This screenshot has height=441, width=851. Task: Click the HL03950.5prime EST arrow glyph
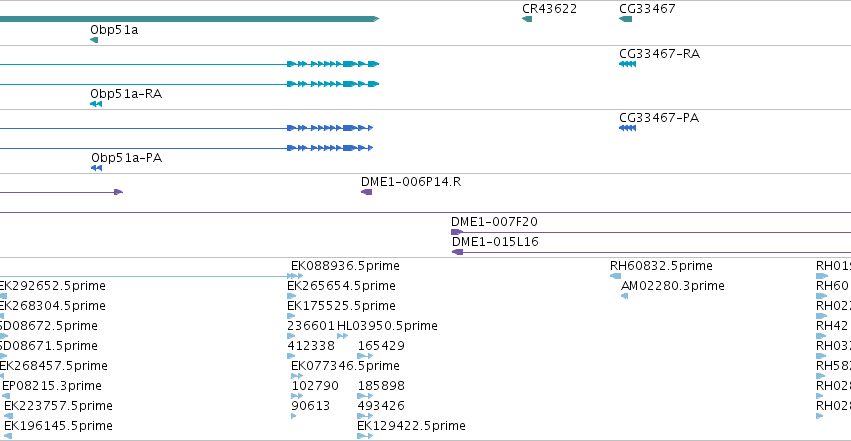pos(342,336)
